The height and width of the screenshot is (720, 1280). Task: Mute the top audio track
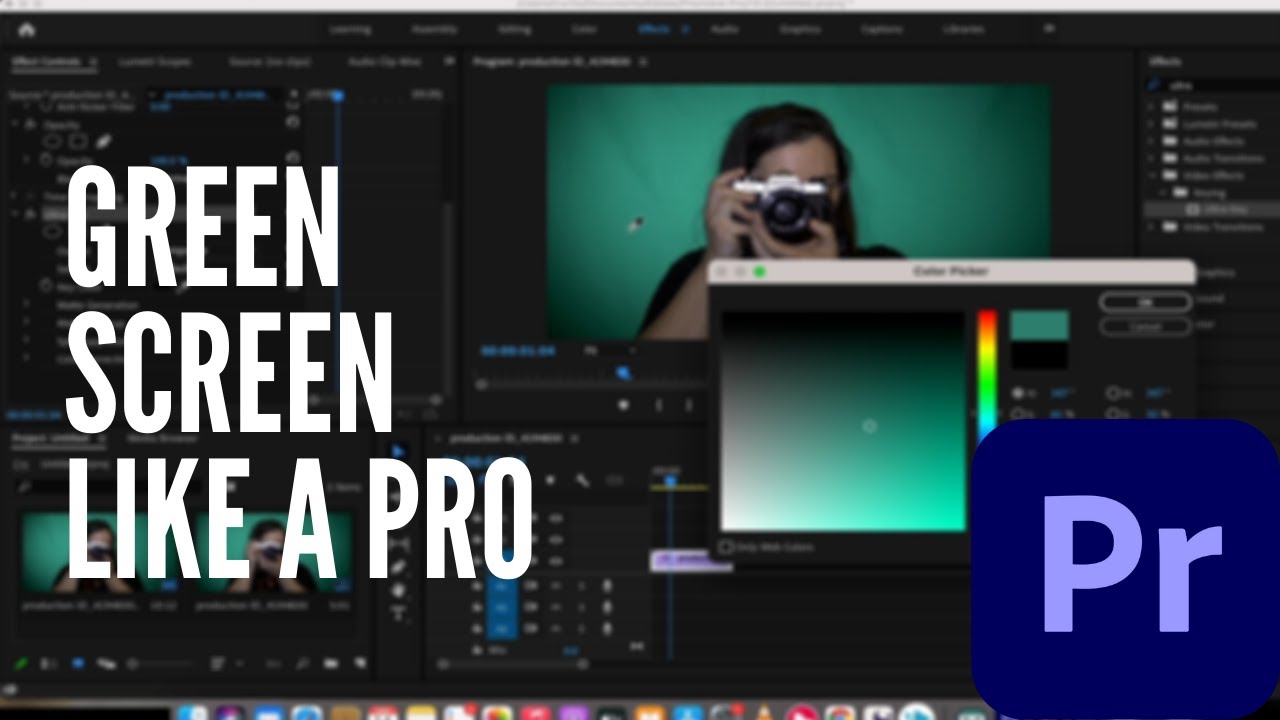[556, 585]
